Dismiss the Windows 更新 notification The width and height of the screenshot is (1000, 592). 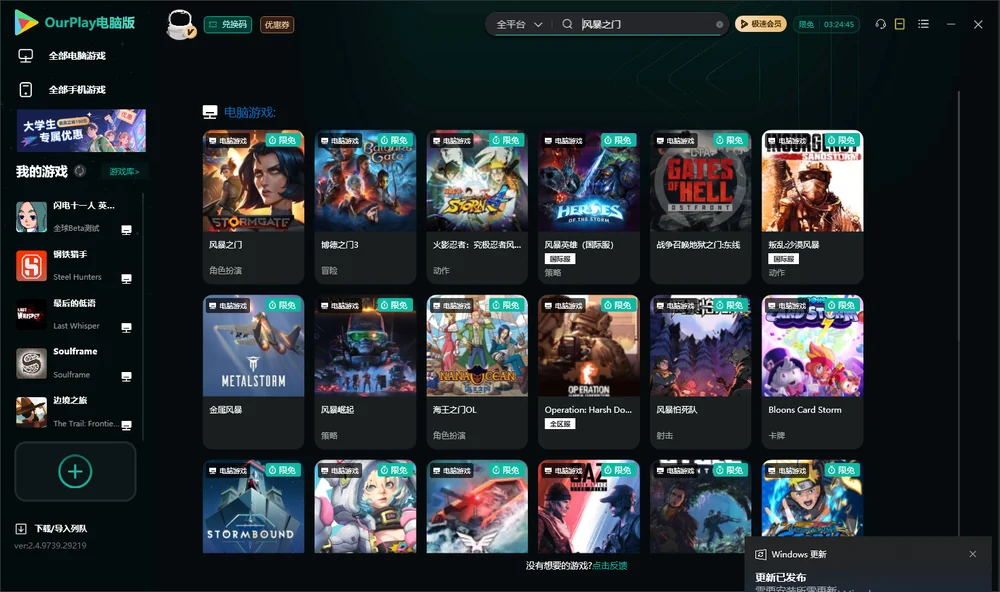point(973,554)
